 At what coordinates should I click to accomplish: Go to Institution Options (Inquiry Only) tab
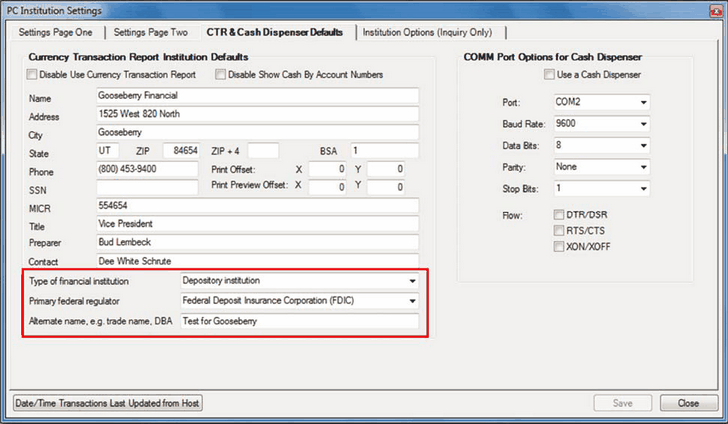click(x=427, y=33)
